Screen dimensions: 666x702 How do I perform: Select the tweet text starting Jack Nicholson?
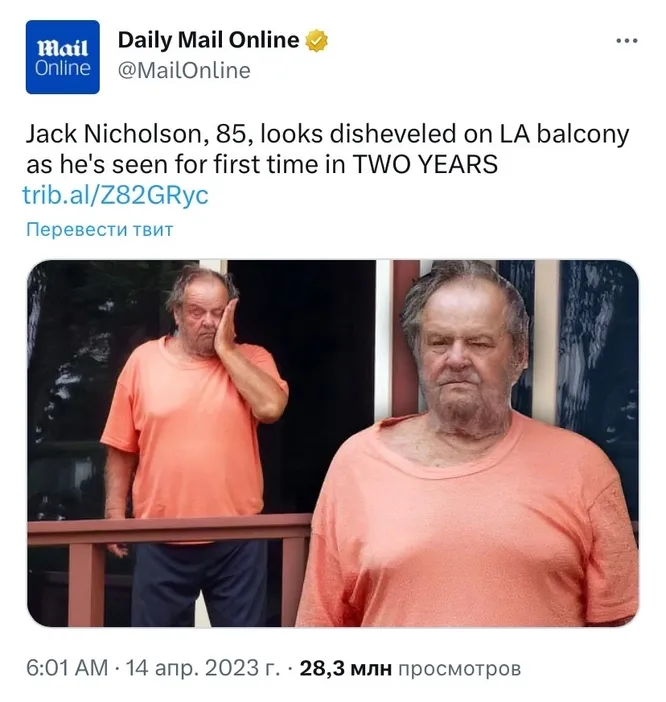pos(328,149)
